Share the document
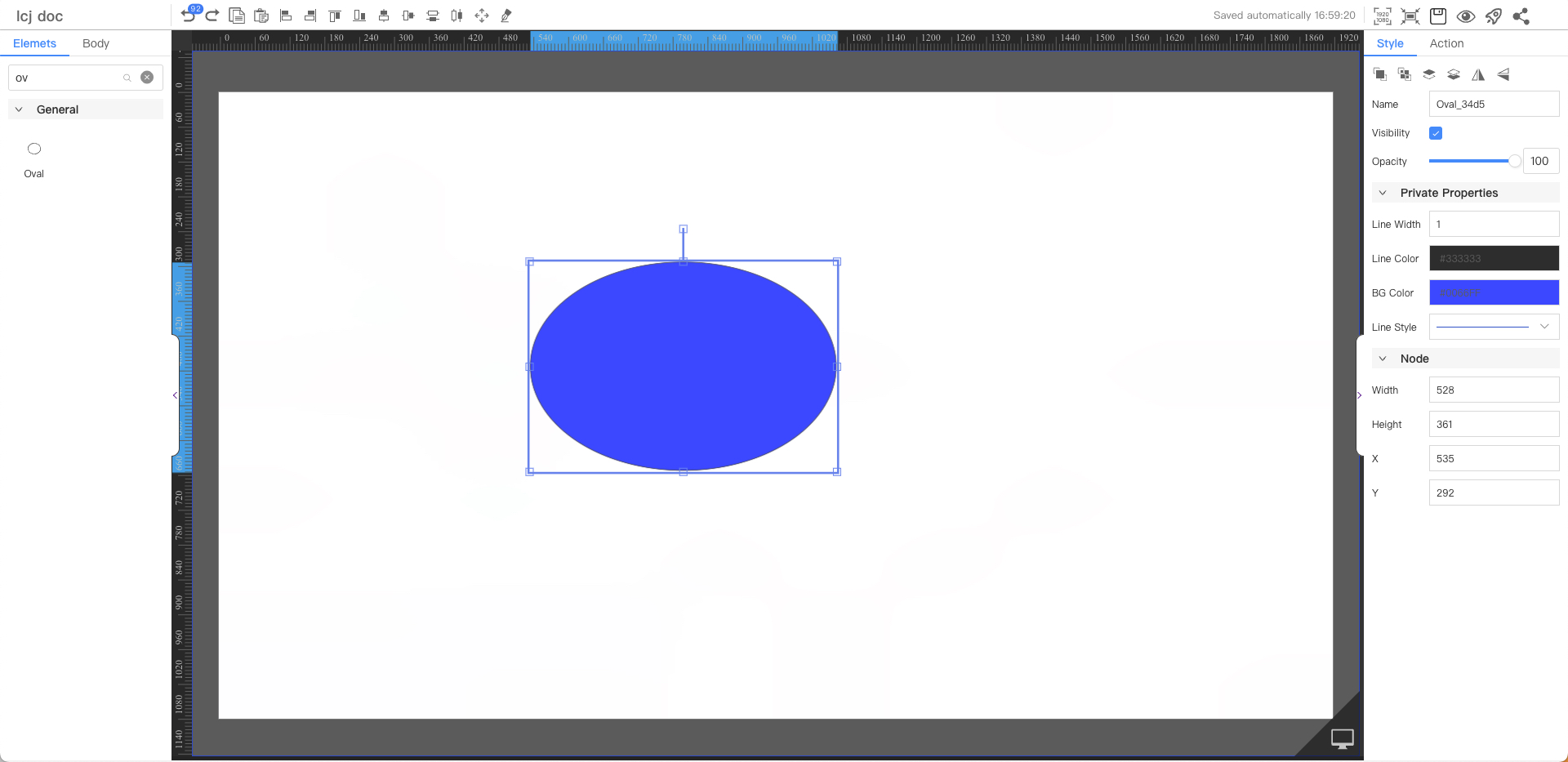The height and width of the screenshot is (762, 1568). pos(1521,16)
